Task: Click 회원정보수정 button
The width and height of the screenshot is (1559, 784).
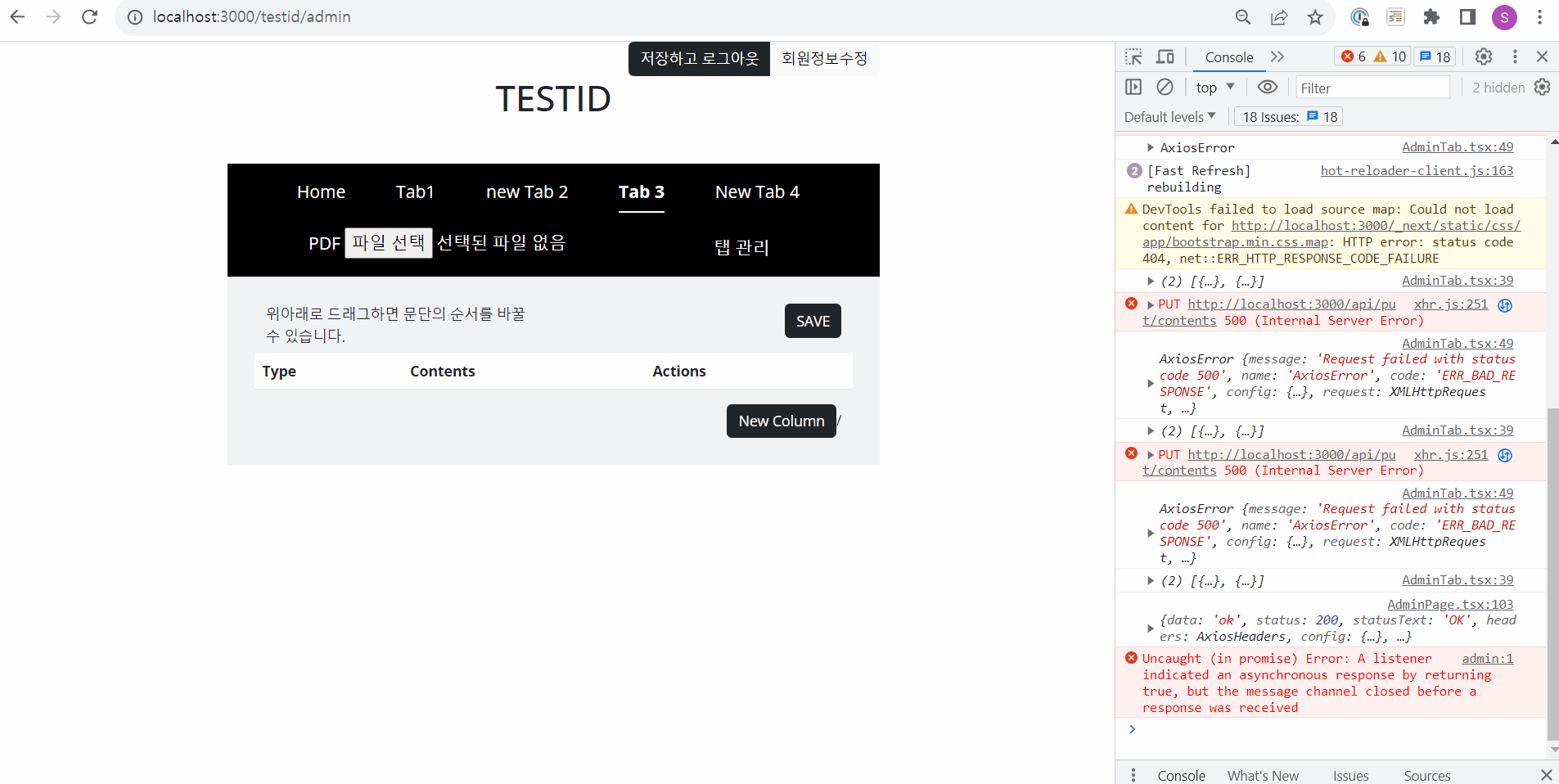Action: coord(824,59)
